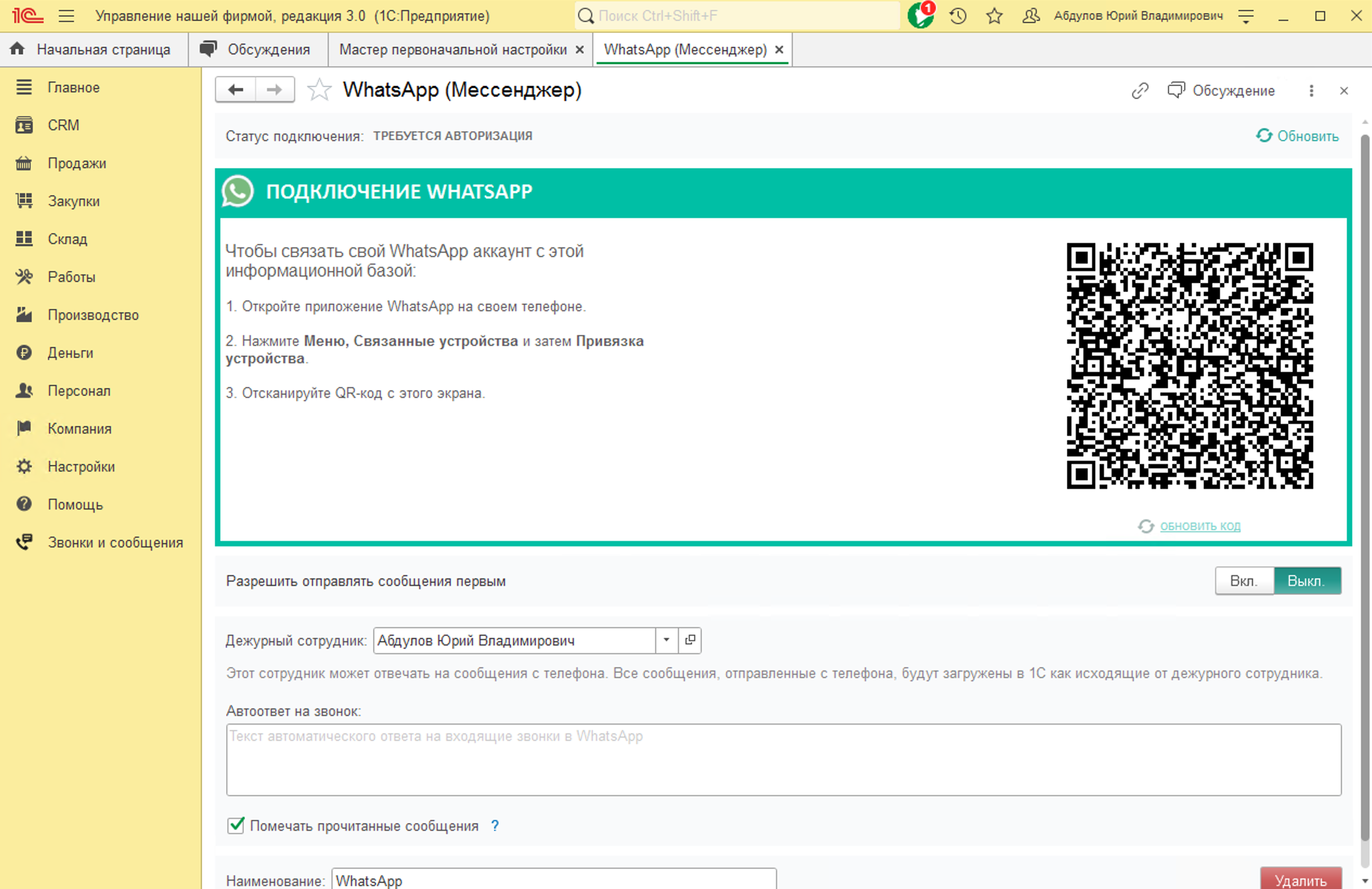Switch sending messages first to Вкл.
Viewport: 1372px width, 889px height.
point(1243,581)
